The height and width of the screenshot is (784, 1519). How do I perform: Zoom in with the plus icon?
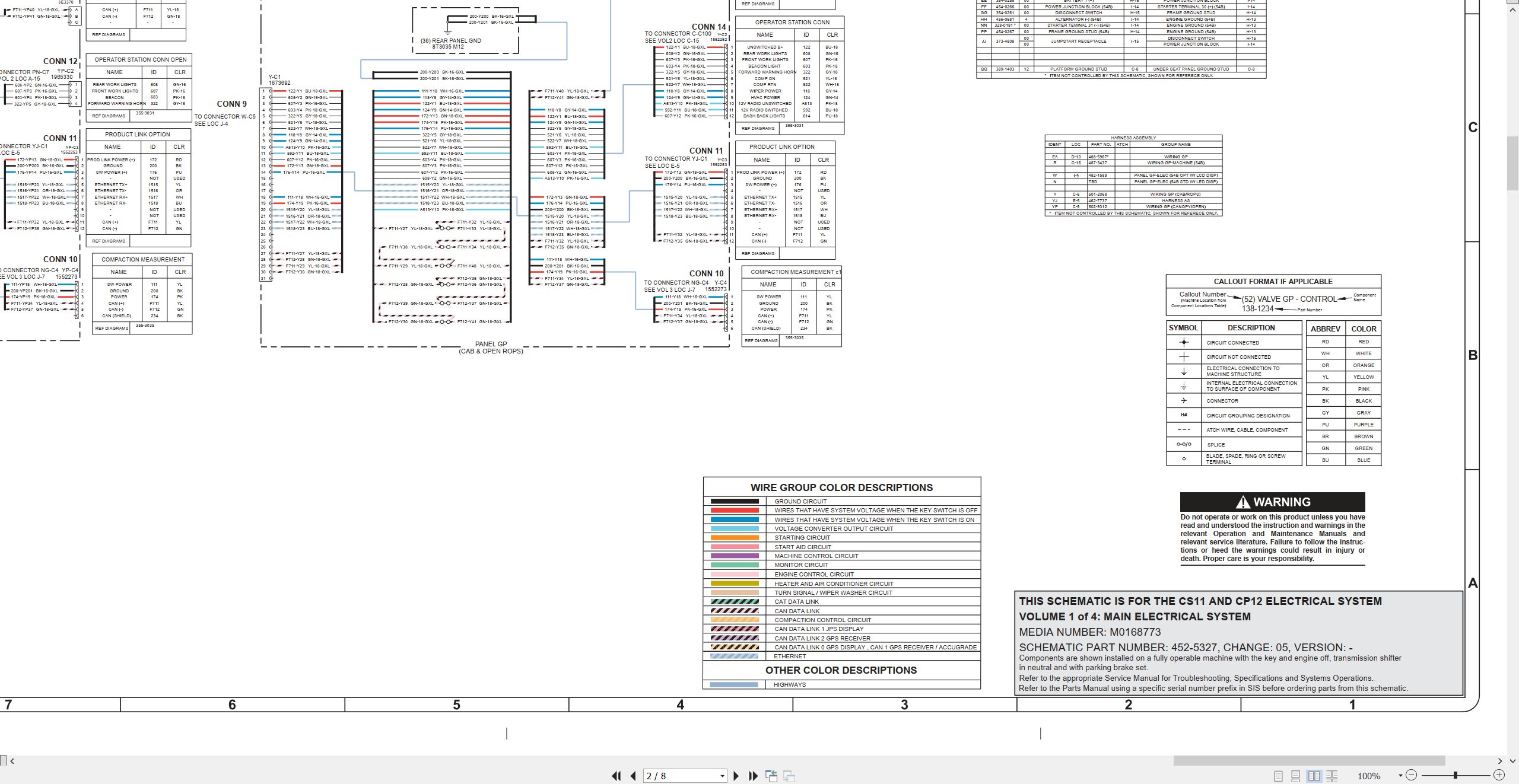pyautogui.click(x=1499, y=775)
